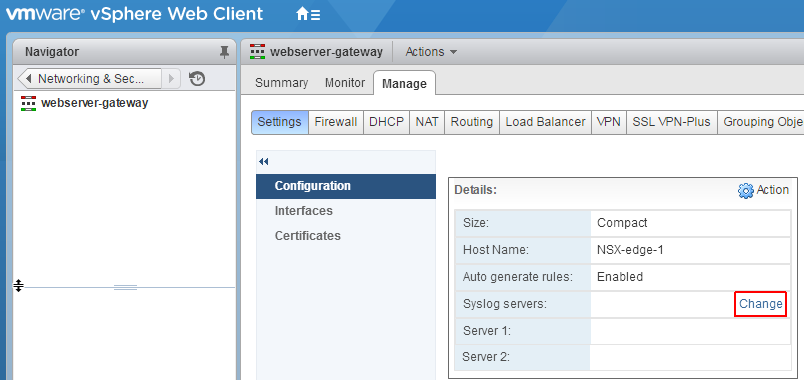Open the Load Balancer sub-tab

pos(546,122)
